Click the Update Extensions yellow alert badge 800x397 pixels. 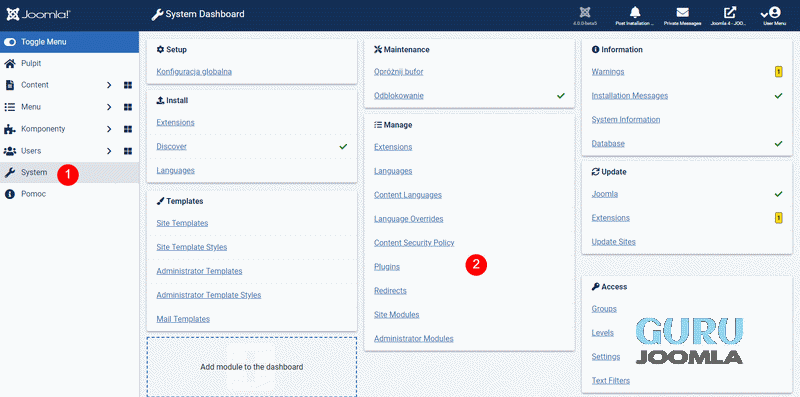click(778, 218)
